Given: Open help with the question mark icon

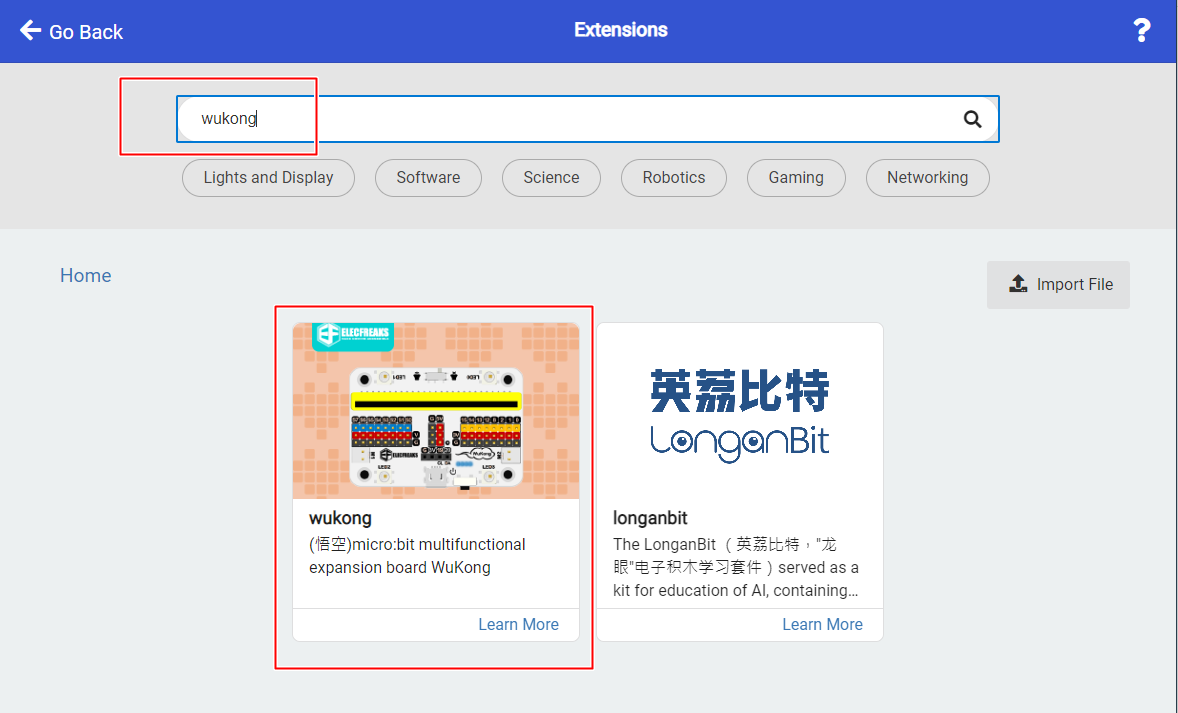Looking at the screenshot, I should click(x=1141, y=30).
